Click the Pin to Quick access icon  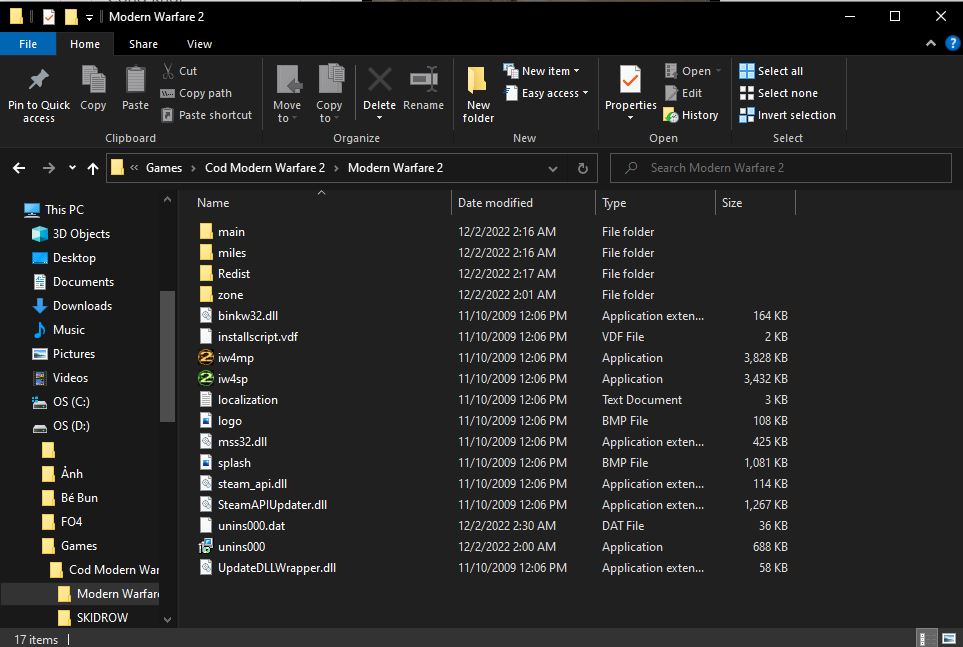coord(39,80)
